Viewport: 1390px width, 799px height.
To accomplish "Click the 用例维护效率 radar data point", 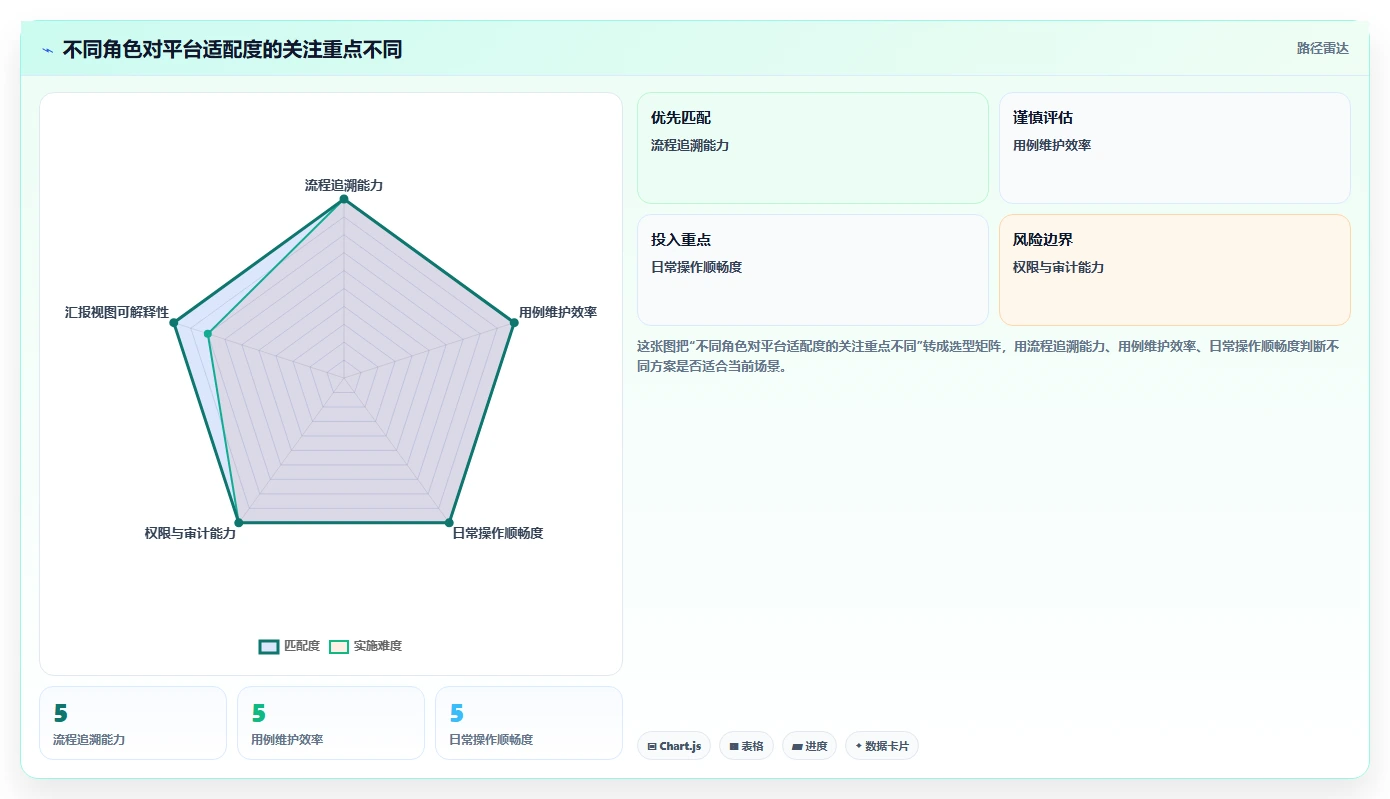I will [x=514, y=322].
